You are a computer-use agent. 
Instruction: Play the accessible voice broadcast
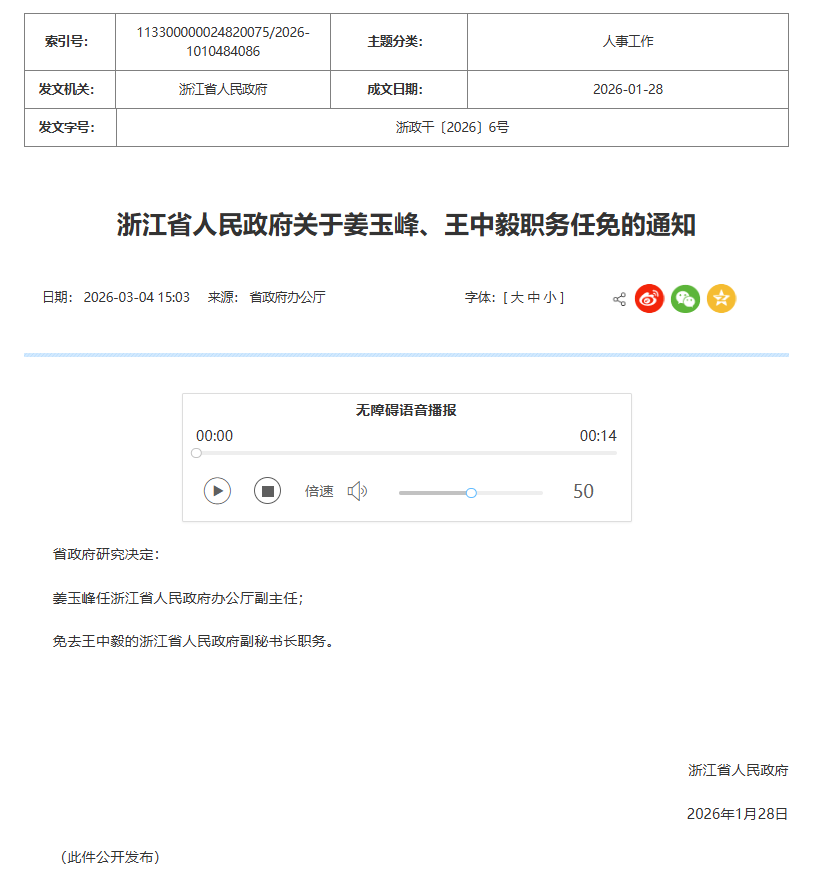[x=217, y=491]
